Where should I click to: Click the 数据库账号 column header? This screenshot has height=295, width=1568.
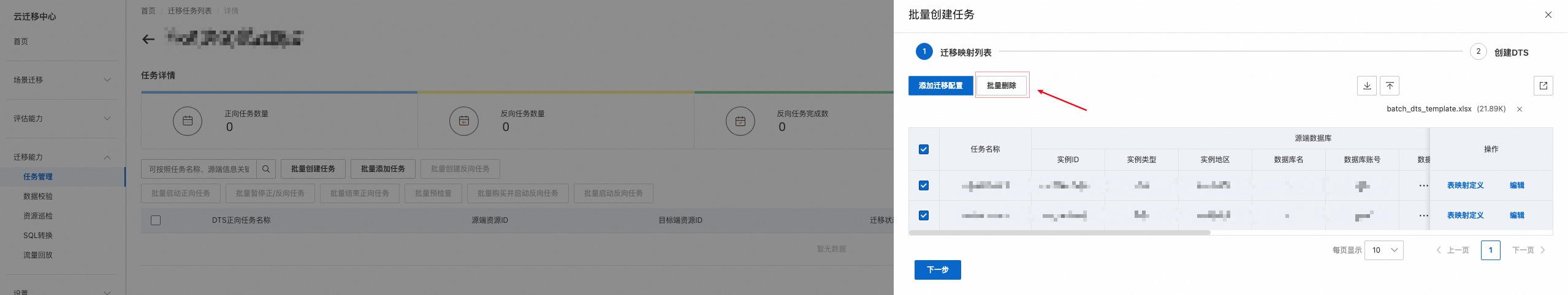pos(1362,160)
